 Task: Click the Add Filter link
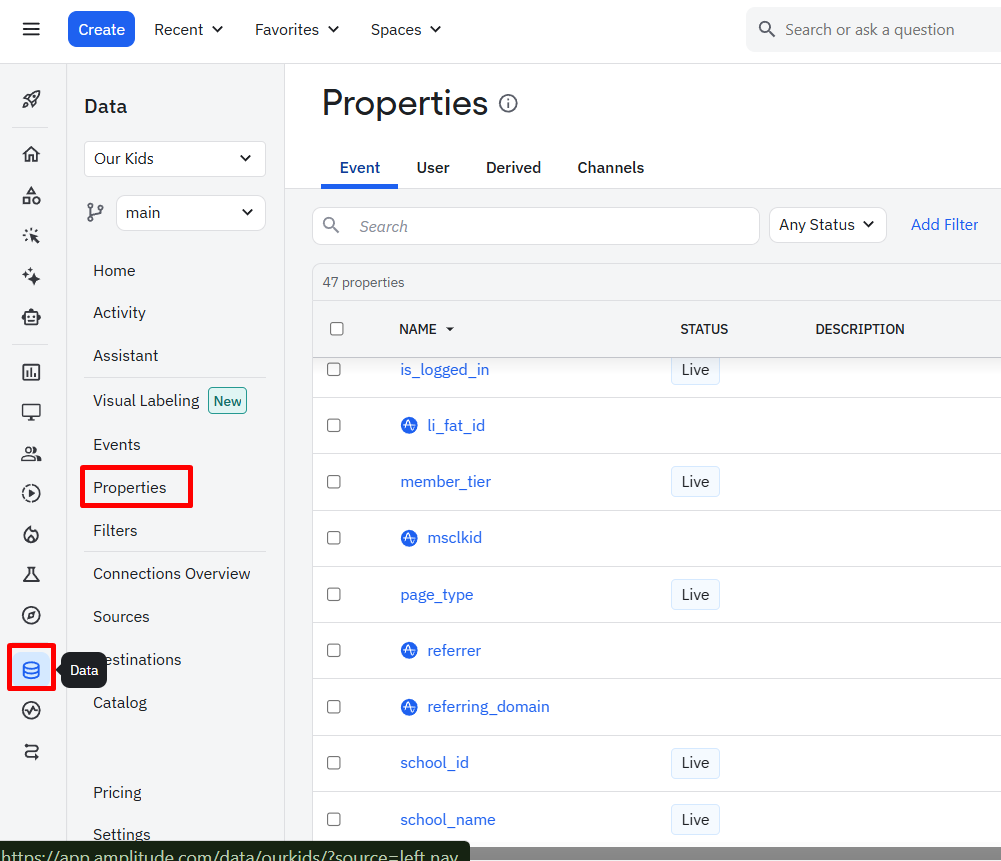tap(944, 225)
